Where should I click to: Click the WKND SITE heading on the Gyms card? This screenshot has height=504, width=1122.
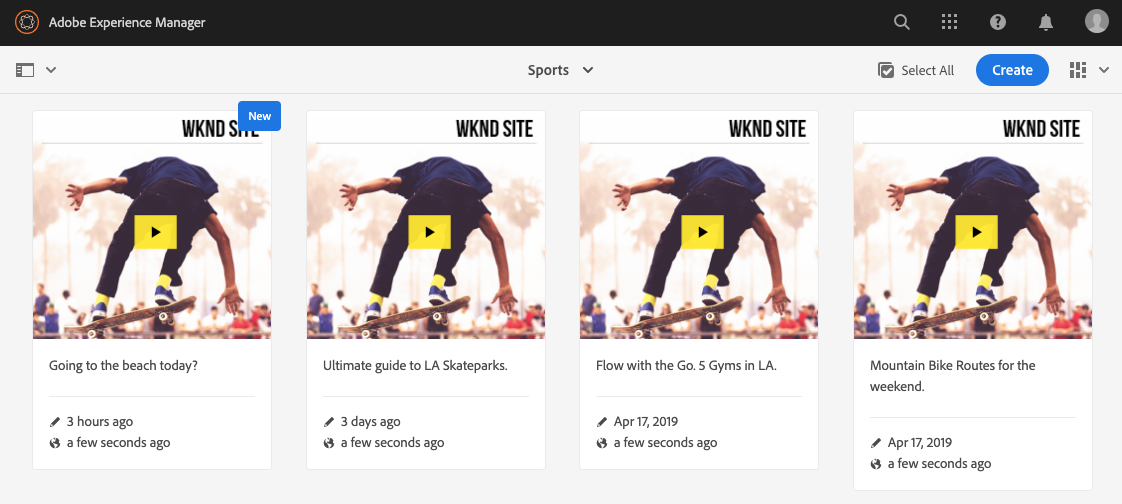pyautogui.click(x=768, y=129)
